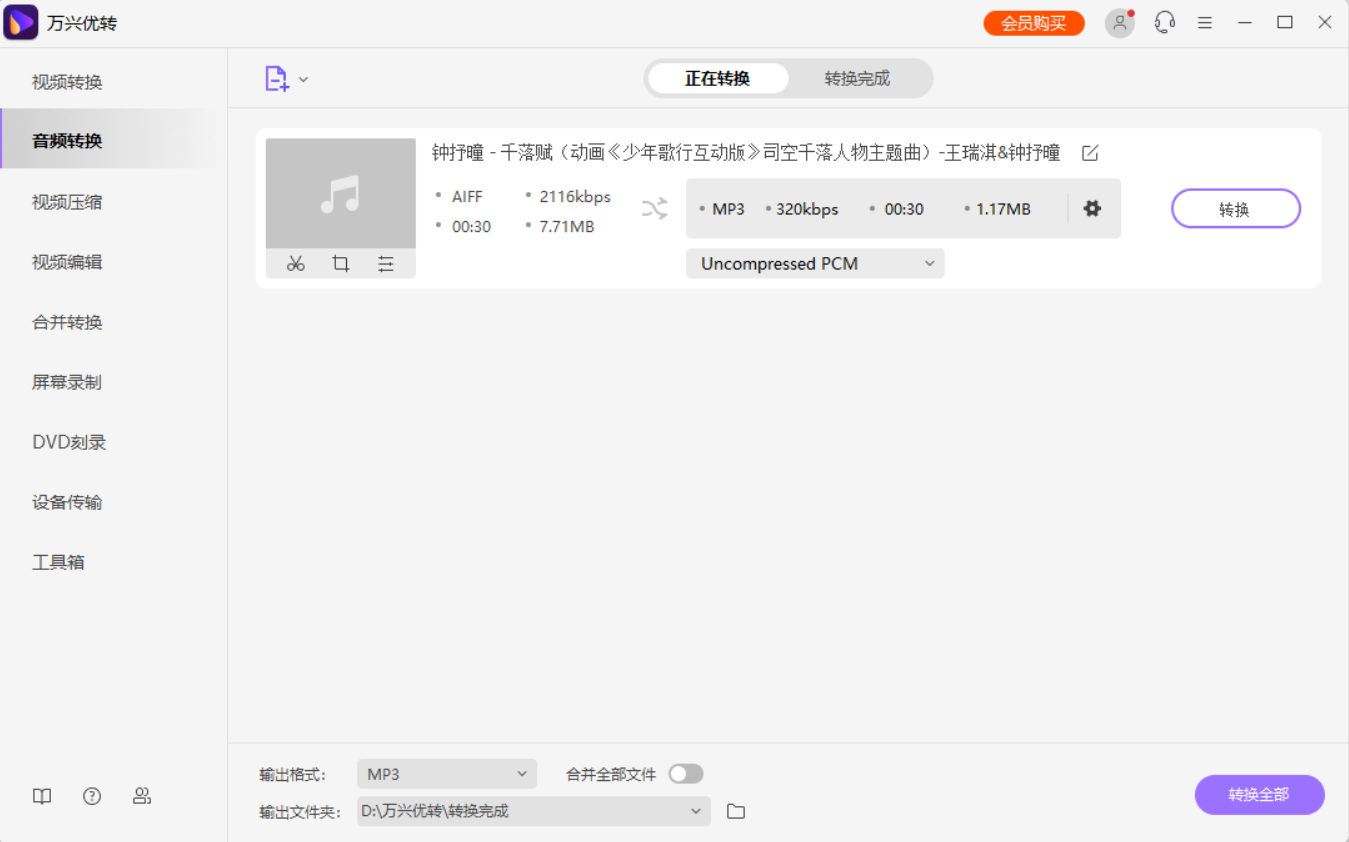The height and width of the screenshot is (842, 1349).
Task: Click the crop icon under the music thumbnail
Action: [340, 263]
